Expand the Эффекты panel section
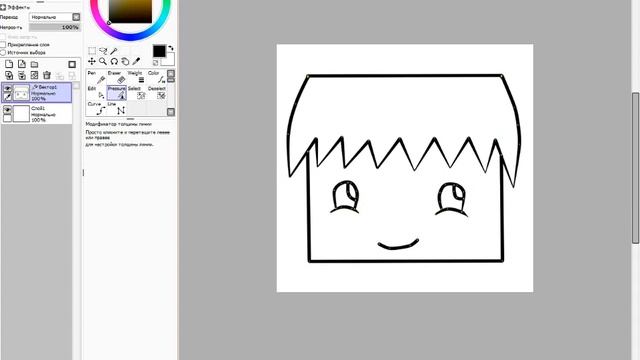The width and height of the screenshot is (640, 360). tap(3, 7)
